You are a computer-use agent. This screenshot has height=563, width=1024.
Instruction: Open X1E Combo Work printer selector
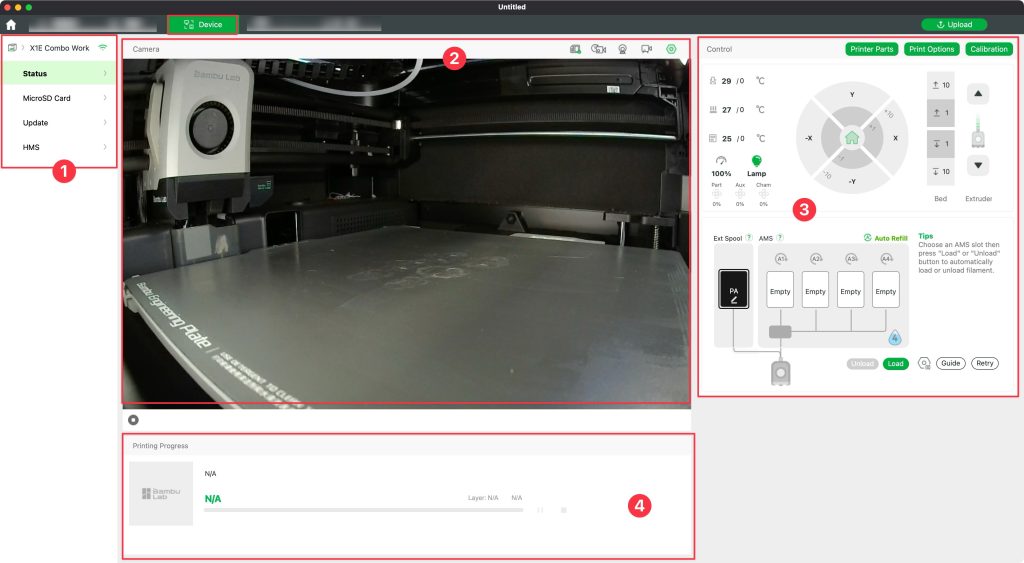(59, 48)
